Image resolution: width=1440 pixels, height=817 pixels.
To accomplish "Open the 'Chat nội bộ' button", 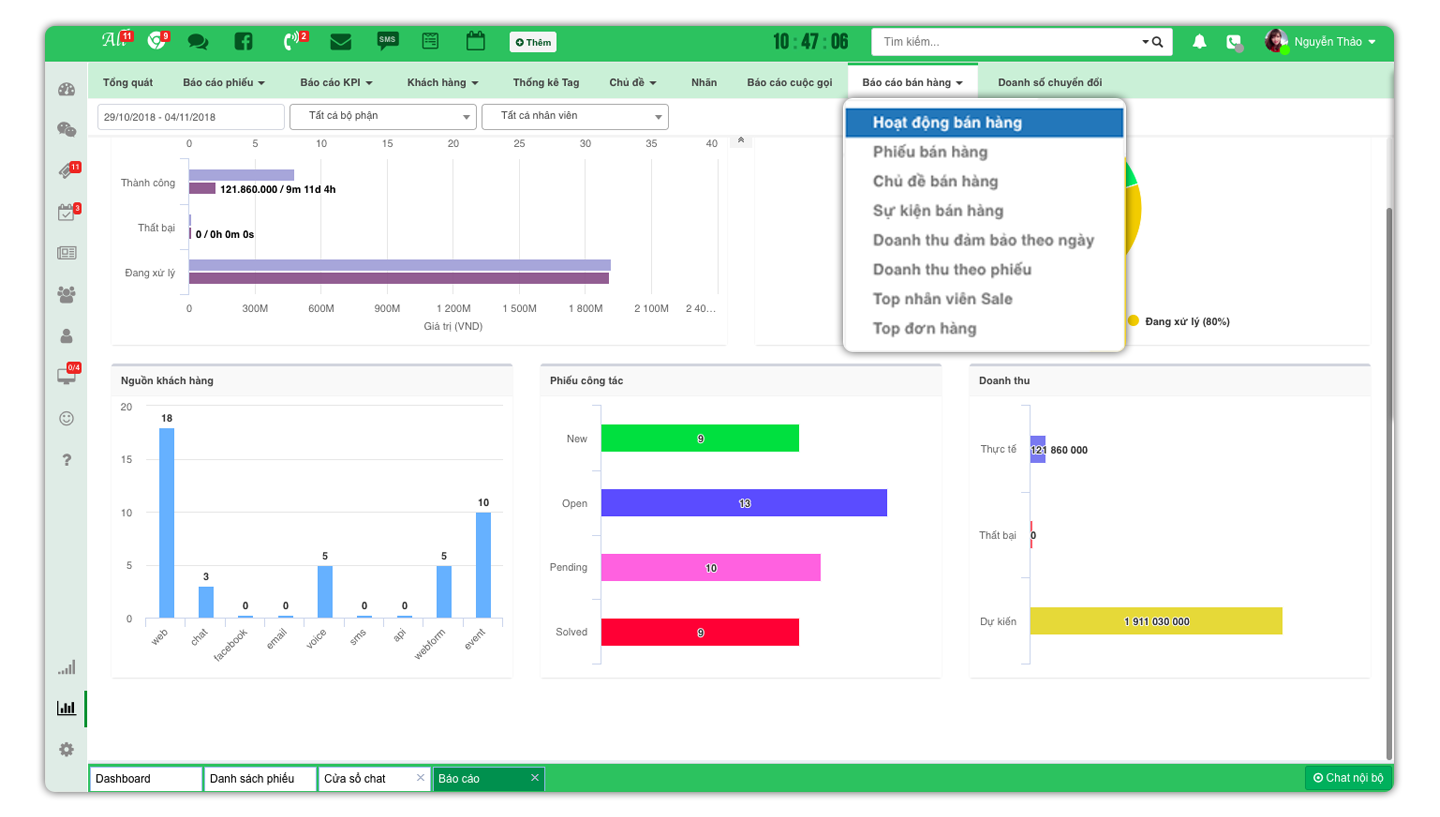I will coord(1348,778).
